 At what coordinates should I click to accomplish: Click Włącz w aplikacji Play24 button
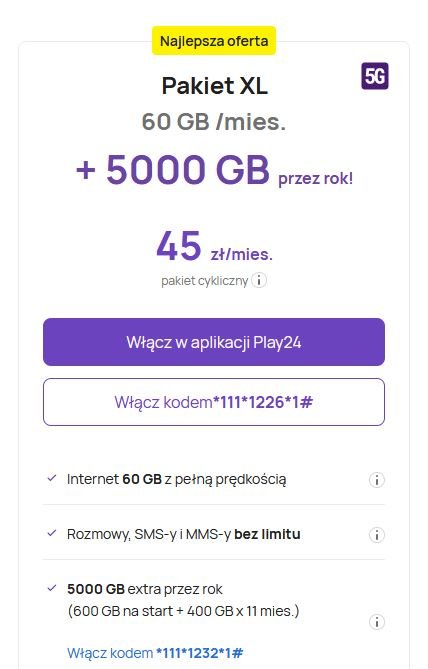[x=214, y=342]
